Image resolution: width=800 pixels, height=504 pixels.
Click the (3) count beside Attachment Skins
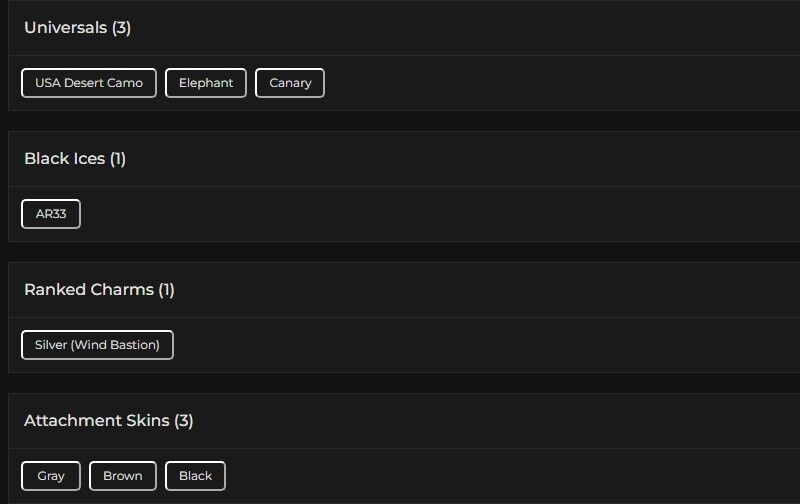point(183,421)
